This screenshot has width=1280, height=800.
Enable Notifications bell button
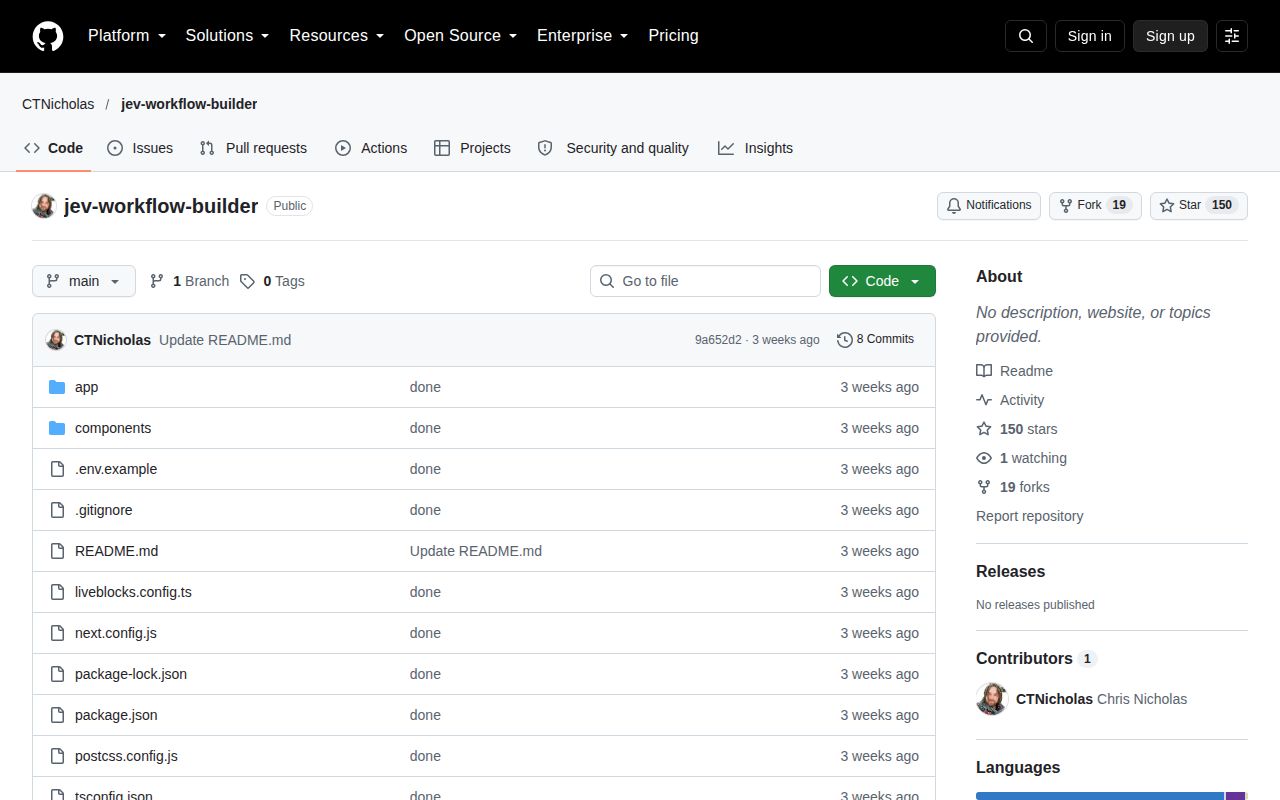tap(989, 205)
